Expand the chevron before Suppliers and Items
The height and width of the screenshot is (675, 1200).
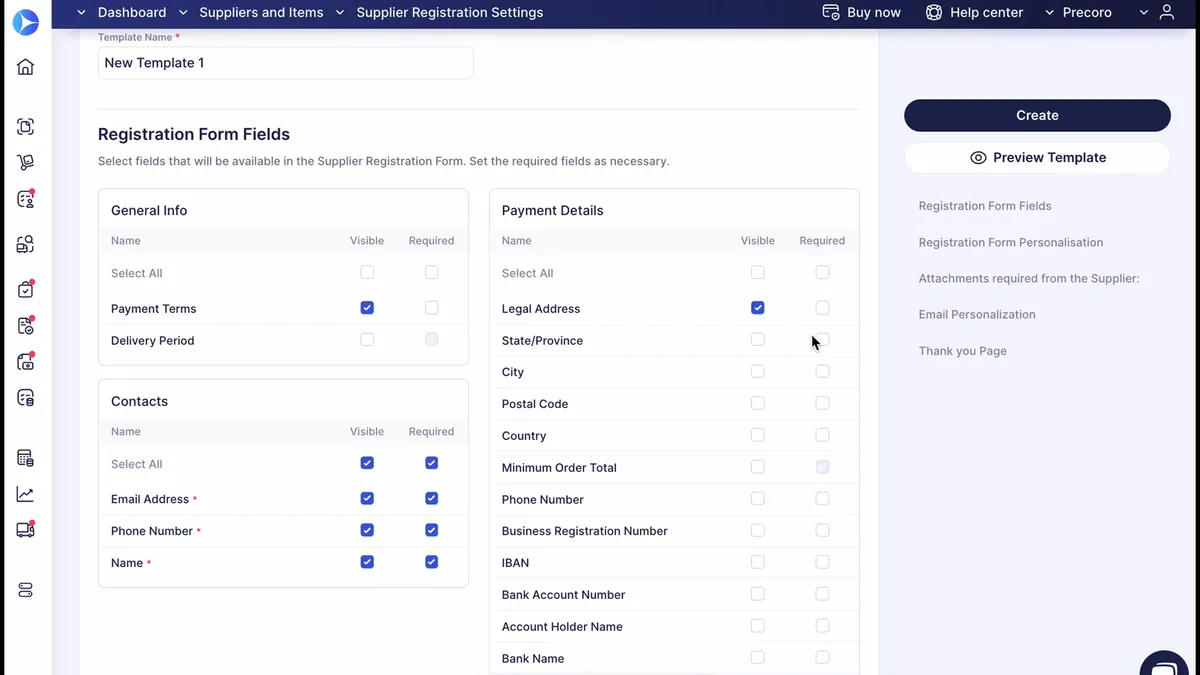(x=183, y=13)
